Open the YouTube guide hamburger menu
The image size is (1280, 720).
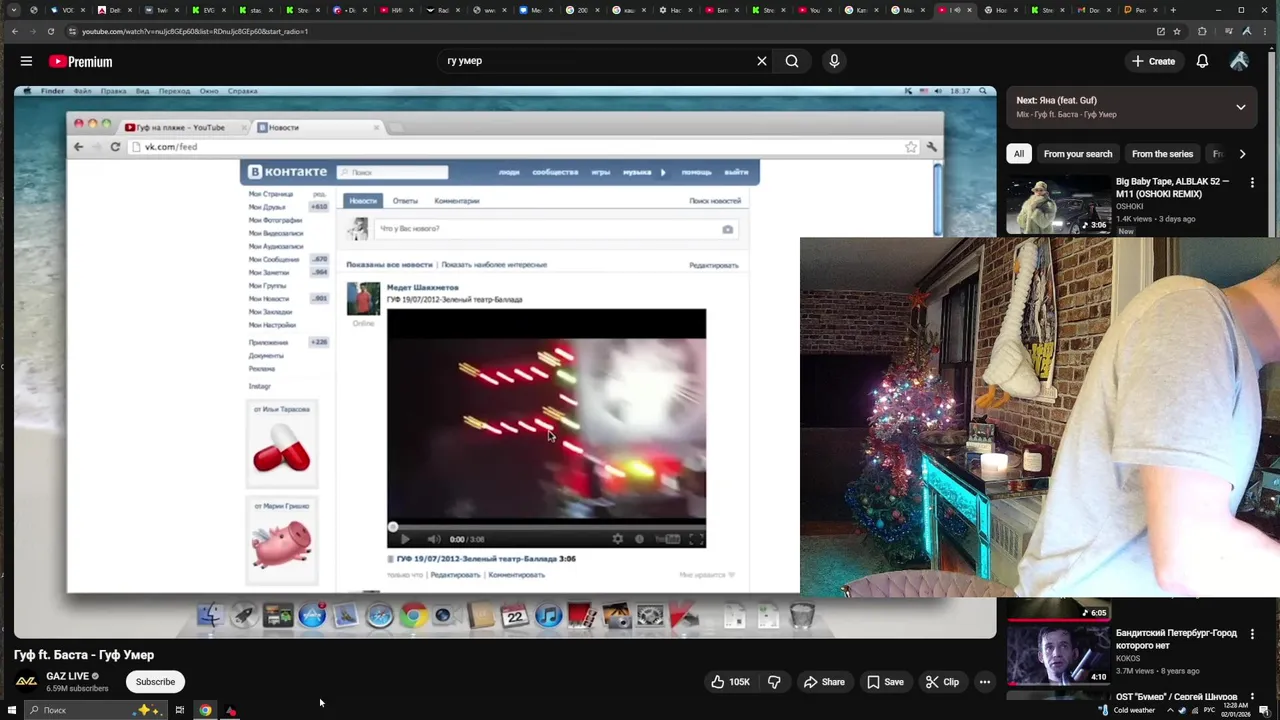pyautogui.click(x=26, y=61)
